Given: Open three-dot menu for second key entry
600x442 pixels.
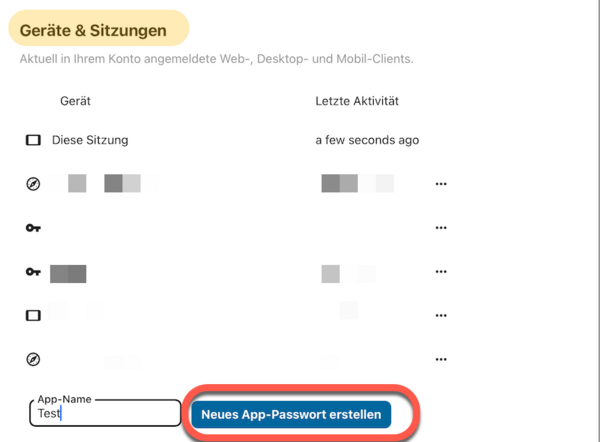Looking at the screenshot, I should (x=441, y=272).
